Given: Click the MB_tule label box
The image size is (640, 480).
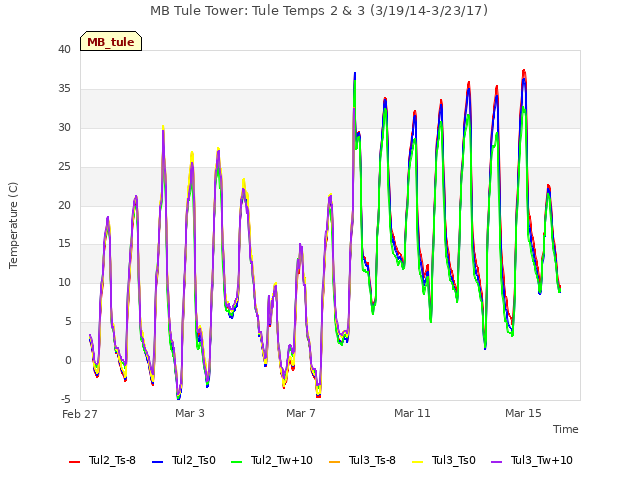Looking at the screenshot, I should [111, 41].
